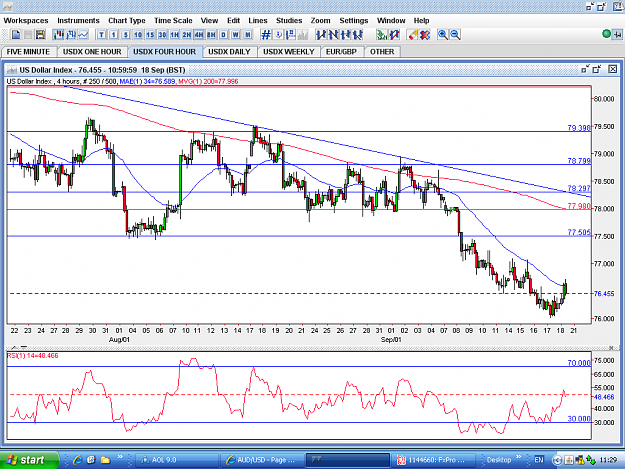Viewport: 625px width, 469px height.
Task: Click the red X delete icon in toolbar
Action: (x=425, y=35)
